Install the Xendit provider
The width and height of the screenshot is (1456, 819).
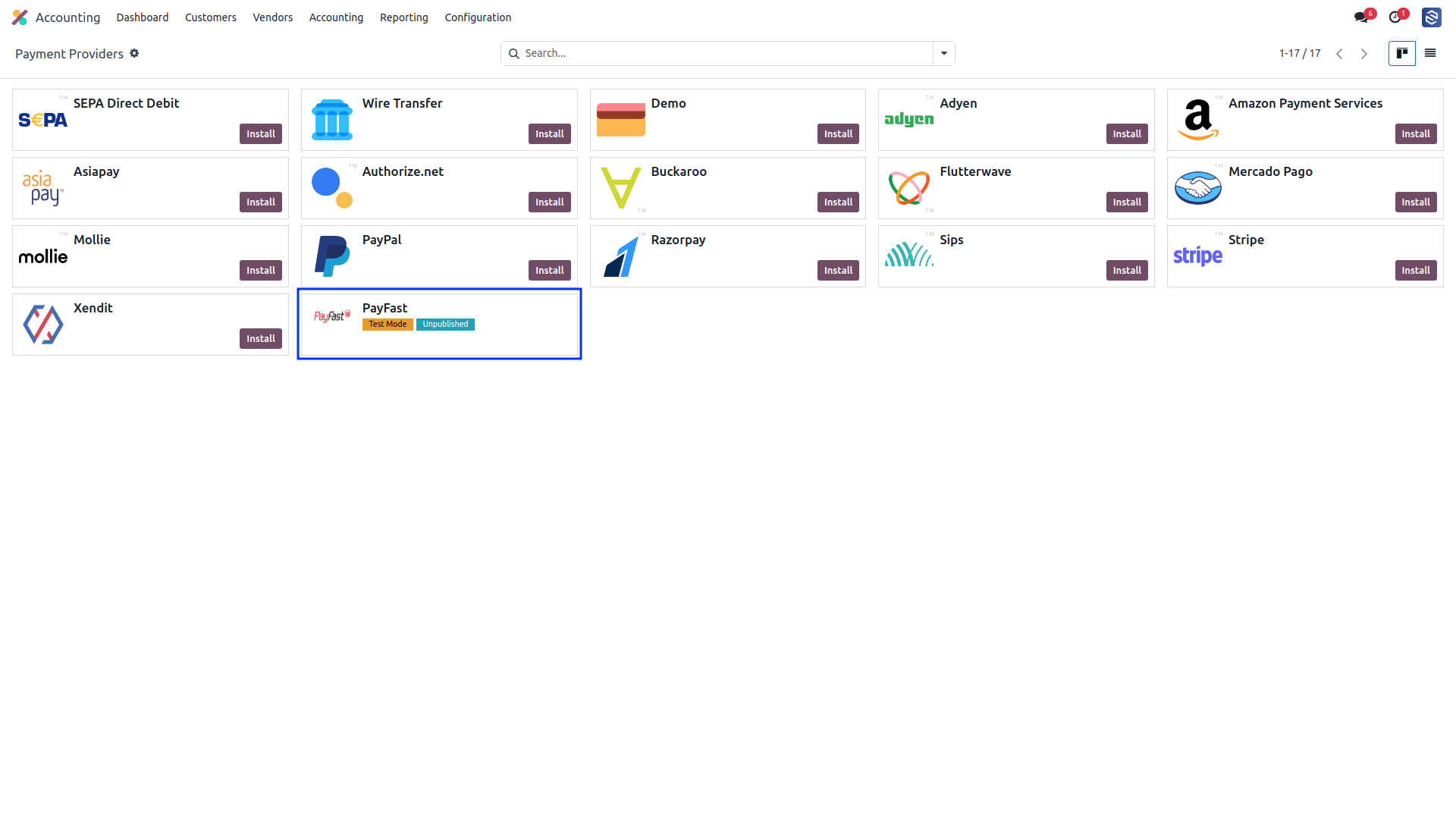[261, 338]
